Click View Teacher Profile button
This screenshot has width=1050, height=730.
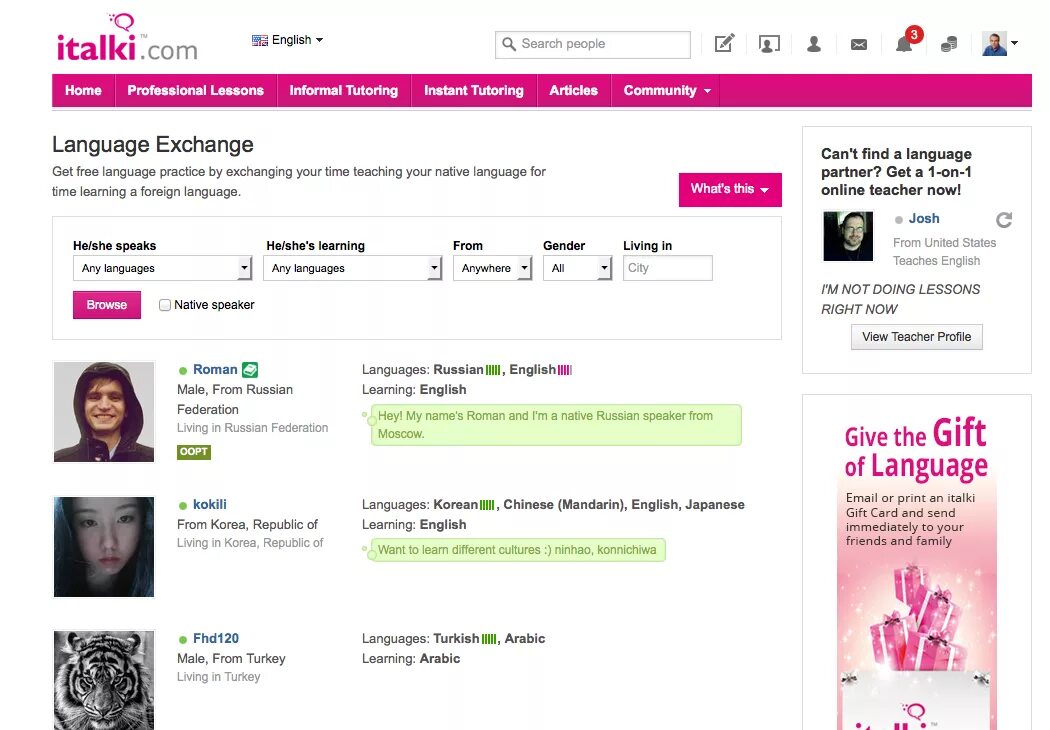[x=917, y=337]
